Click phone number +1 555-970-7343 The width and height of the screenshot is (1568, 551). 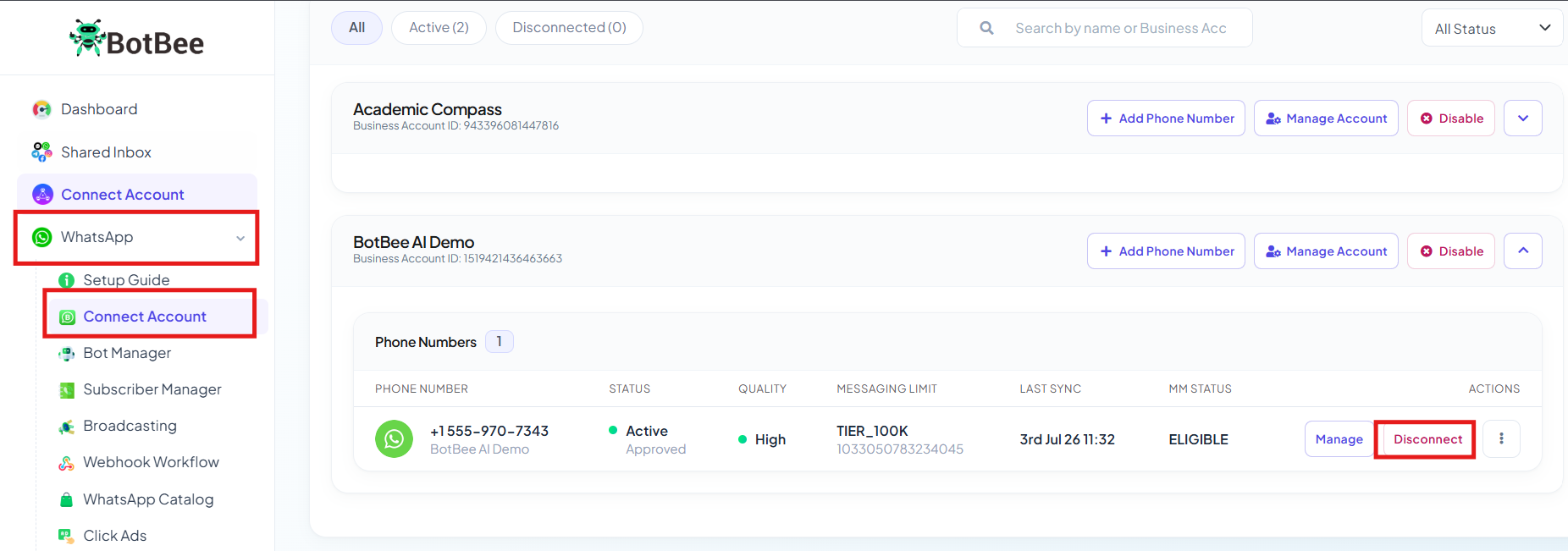click(x=489, y=431)
